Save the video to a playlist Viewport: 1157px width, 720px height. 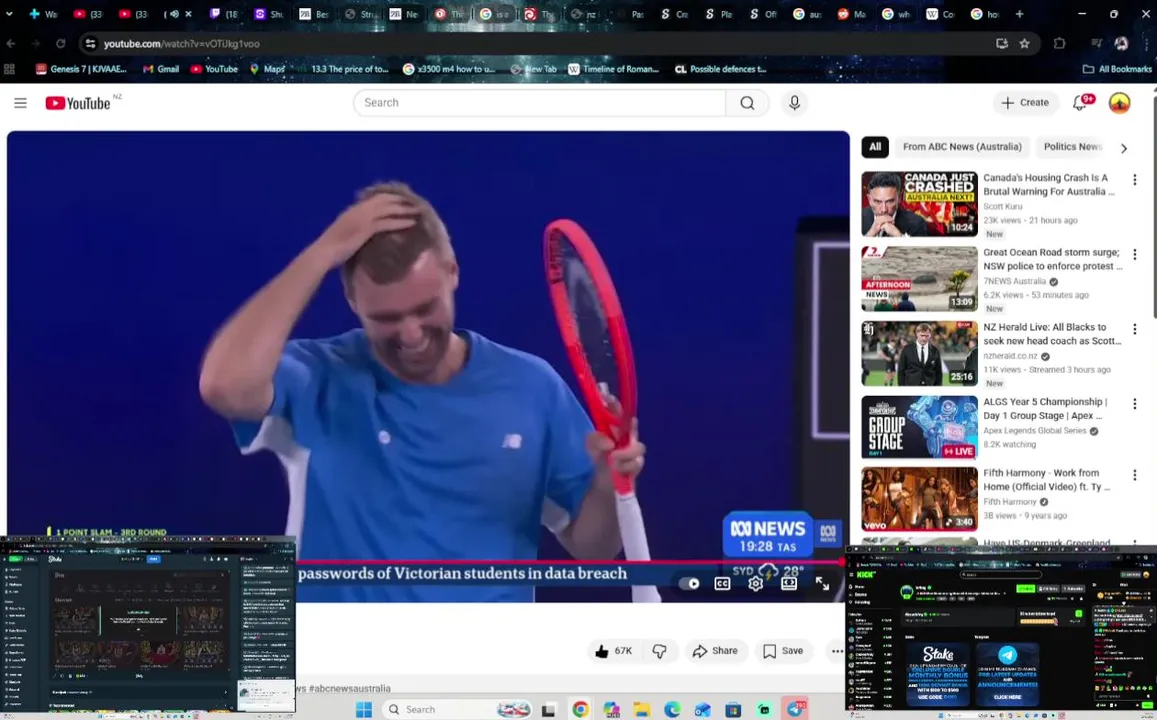coord(783,651)
